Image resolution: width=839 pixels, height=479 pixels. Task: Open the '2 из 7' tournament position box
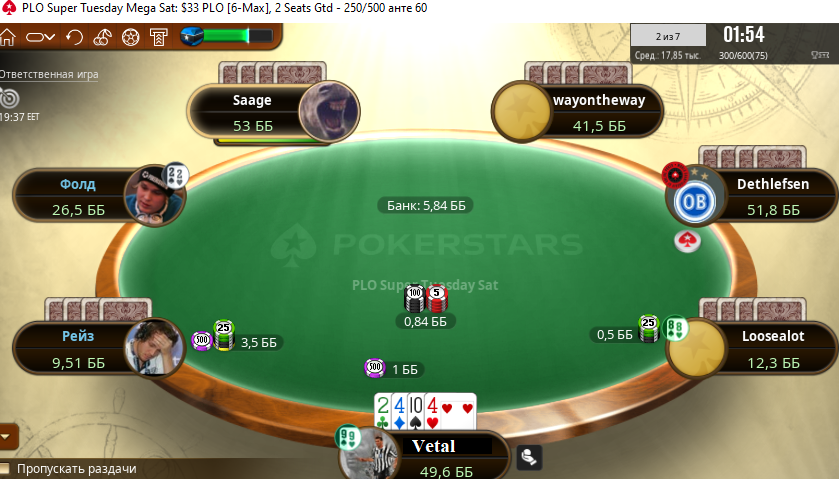[668, 36]
